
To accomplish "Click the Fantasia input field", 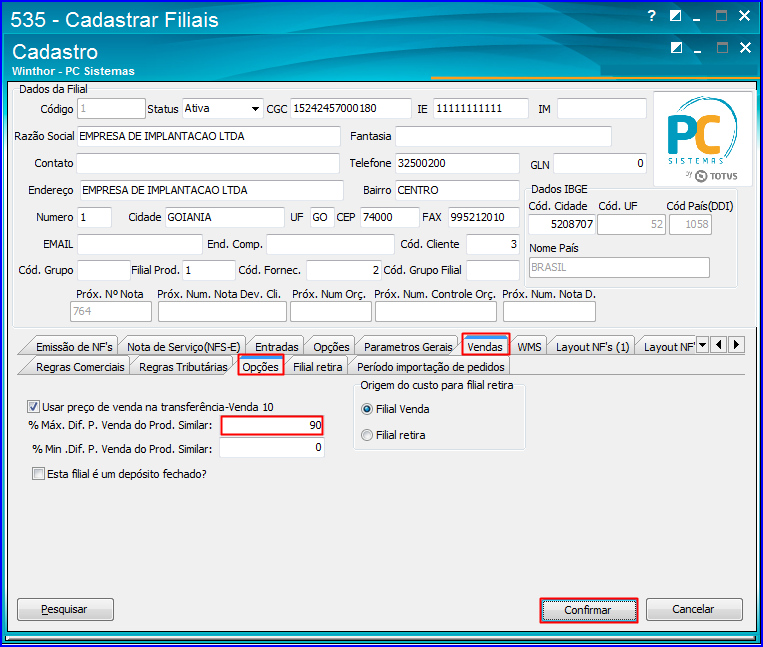I will 503,136.
